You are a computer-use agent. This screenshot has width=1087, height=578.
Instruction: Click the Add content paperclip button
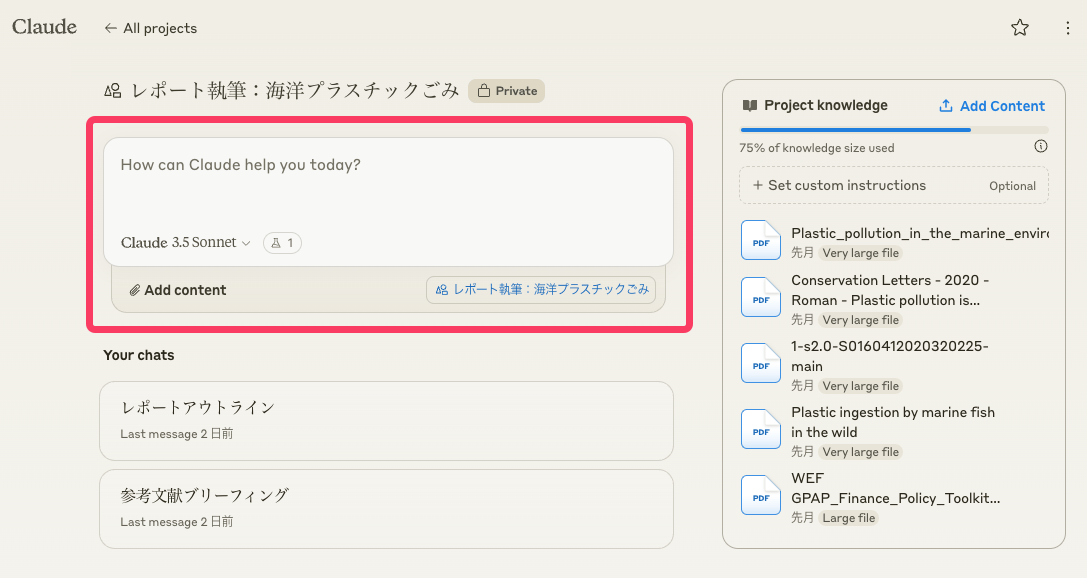coord(178,290)
